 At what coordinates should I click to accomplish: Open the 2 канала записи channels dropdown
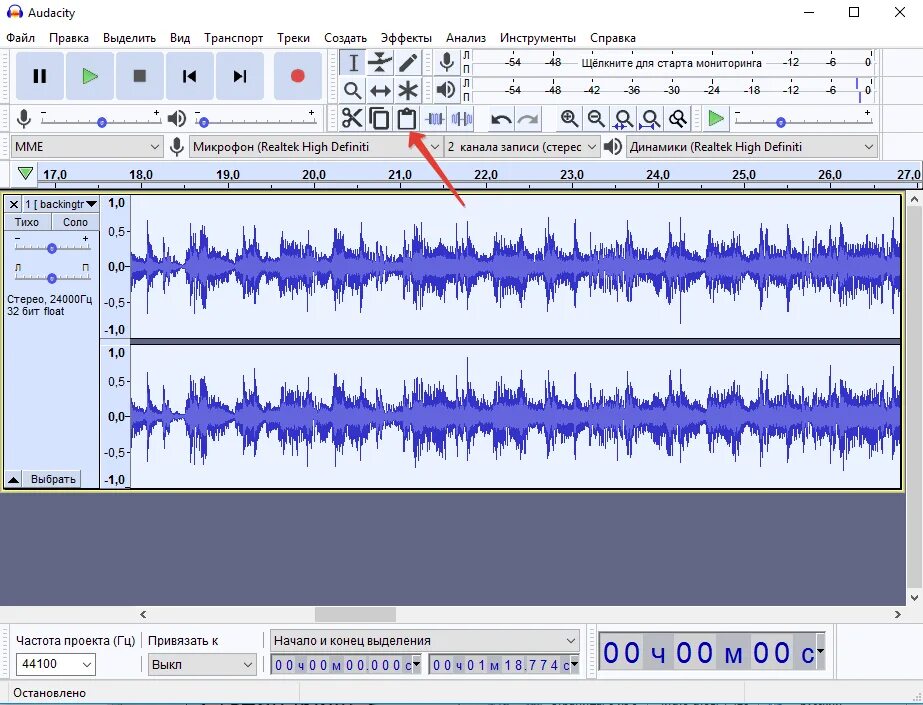[x=522, y=147]
